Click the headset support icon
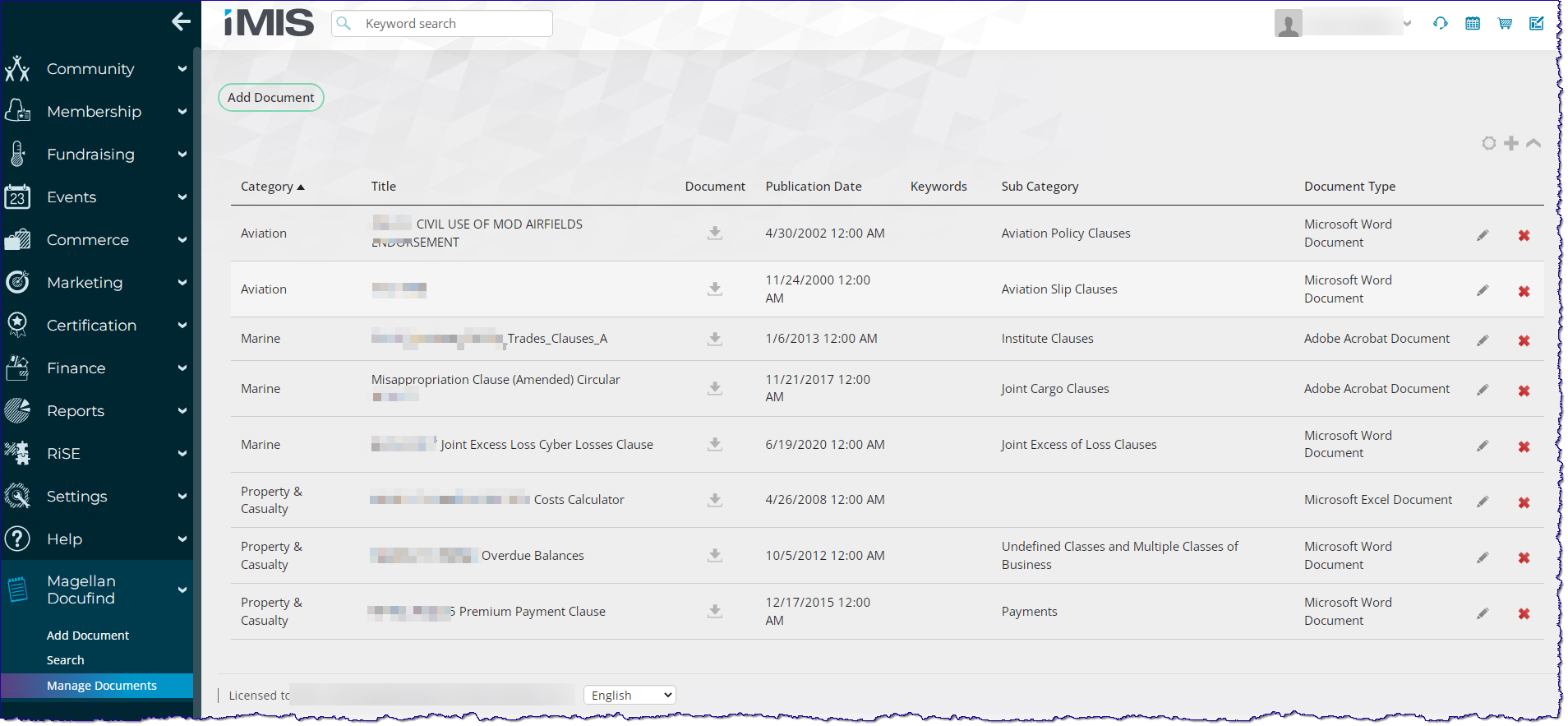 point(1440,24)
